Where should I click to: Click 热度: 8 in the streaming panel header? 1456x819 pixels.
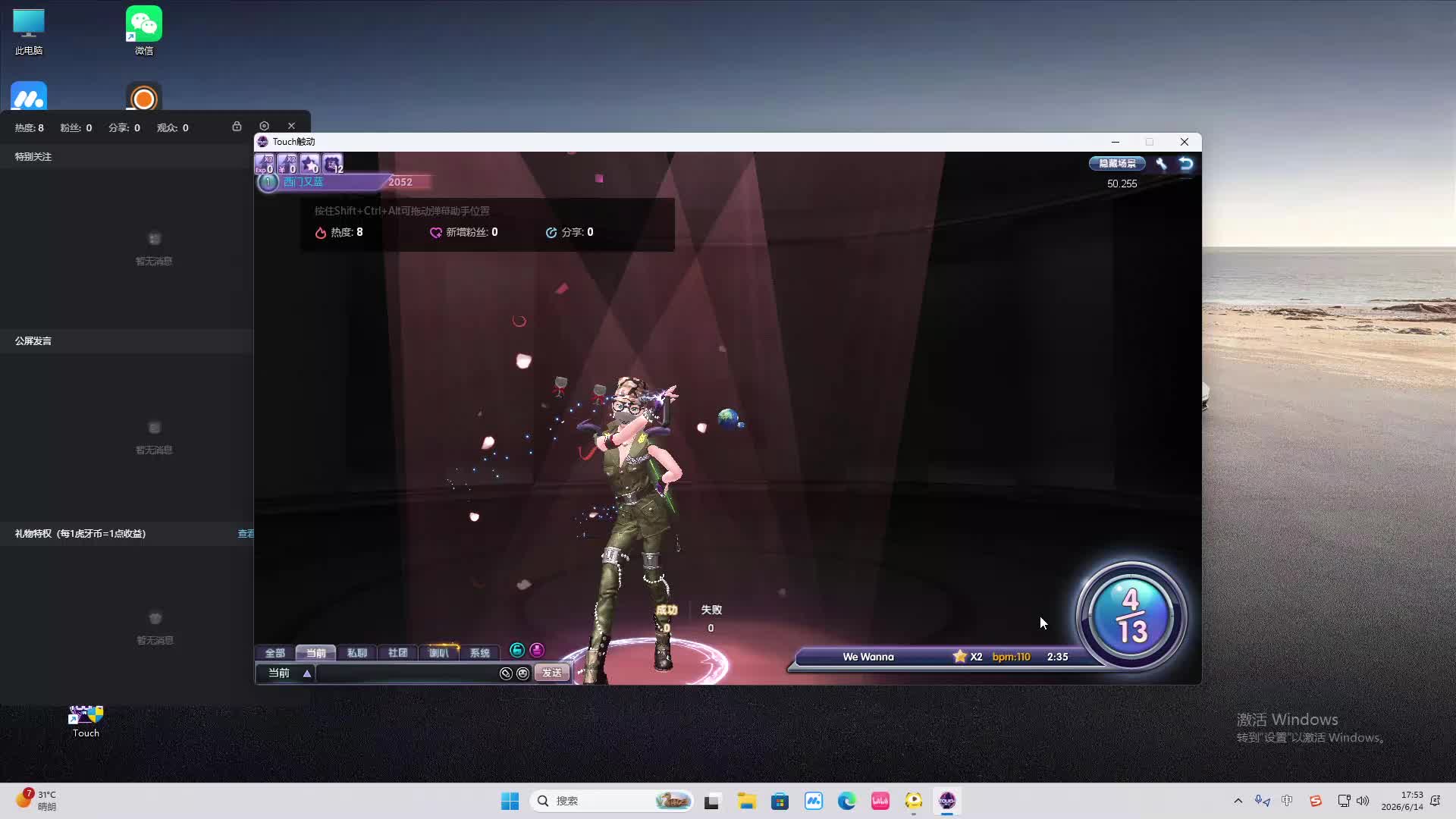coord(30,128)
